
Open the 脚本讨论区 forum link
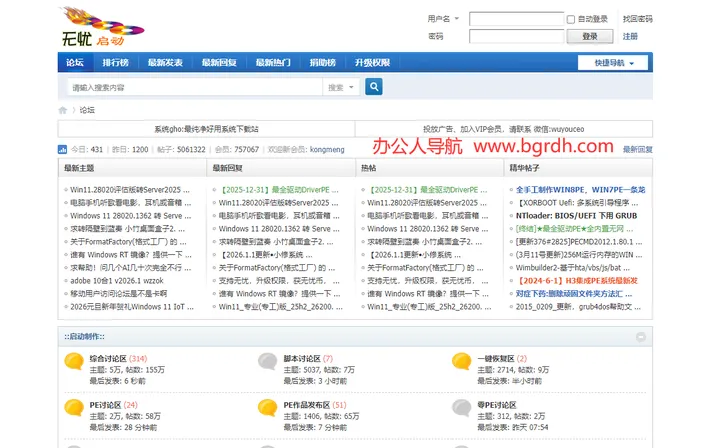[x=302, y=358]
